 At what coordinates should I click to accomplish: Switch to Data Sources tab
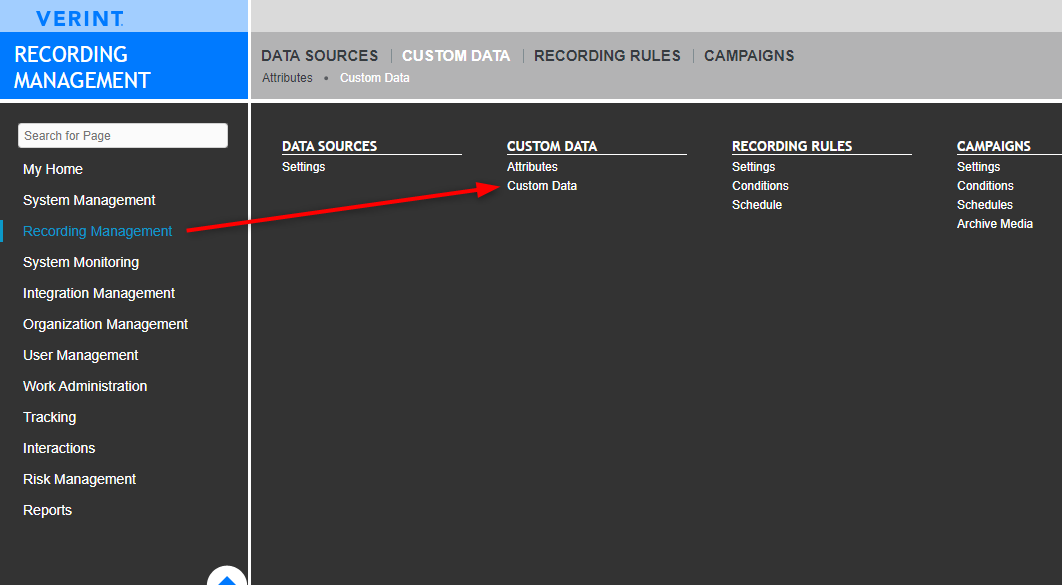coord(319,56)
